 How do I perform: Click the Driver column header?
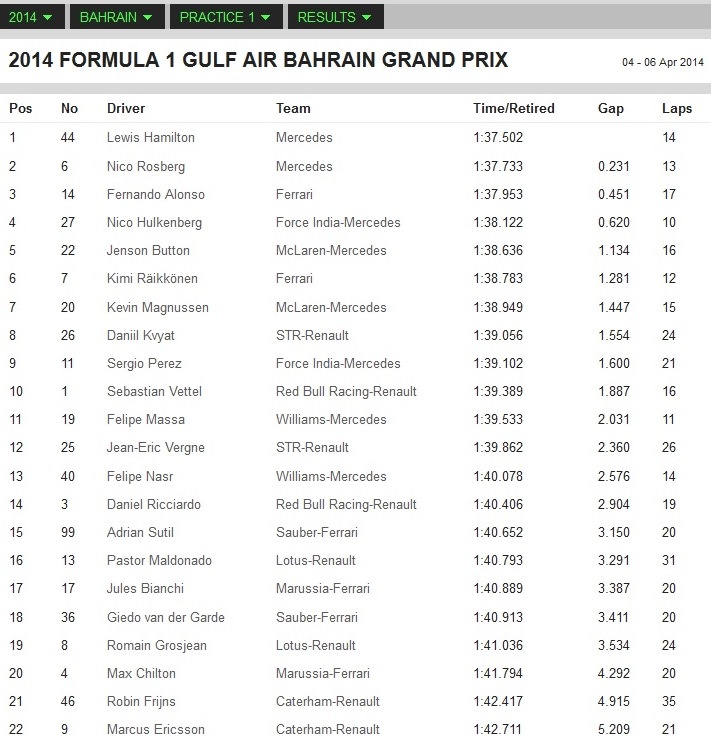(126, 108)
